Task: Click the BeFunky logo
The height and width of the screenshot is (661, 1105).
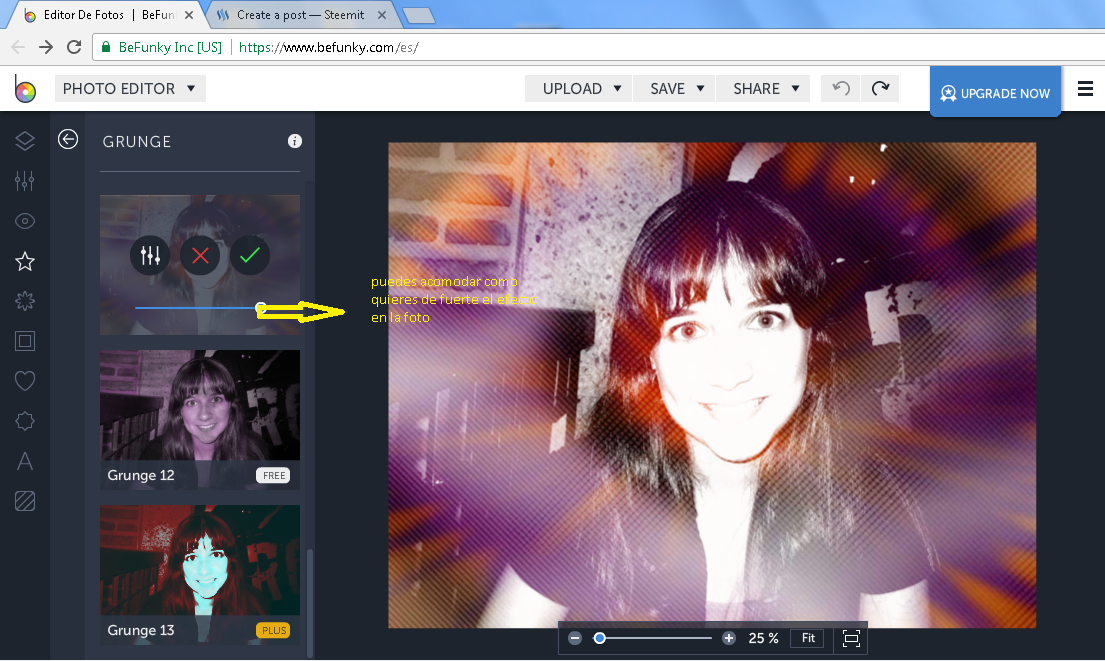Action: click(x=25, y=89)
